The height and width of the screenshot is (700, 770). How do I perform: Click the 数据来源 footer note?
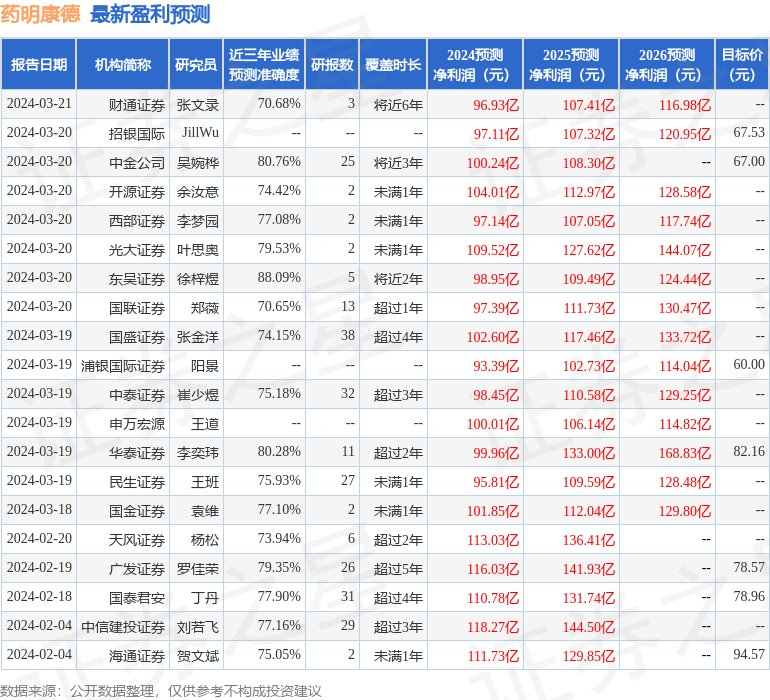click(x=161, y=691)
